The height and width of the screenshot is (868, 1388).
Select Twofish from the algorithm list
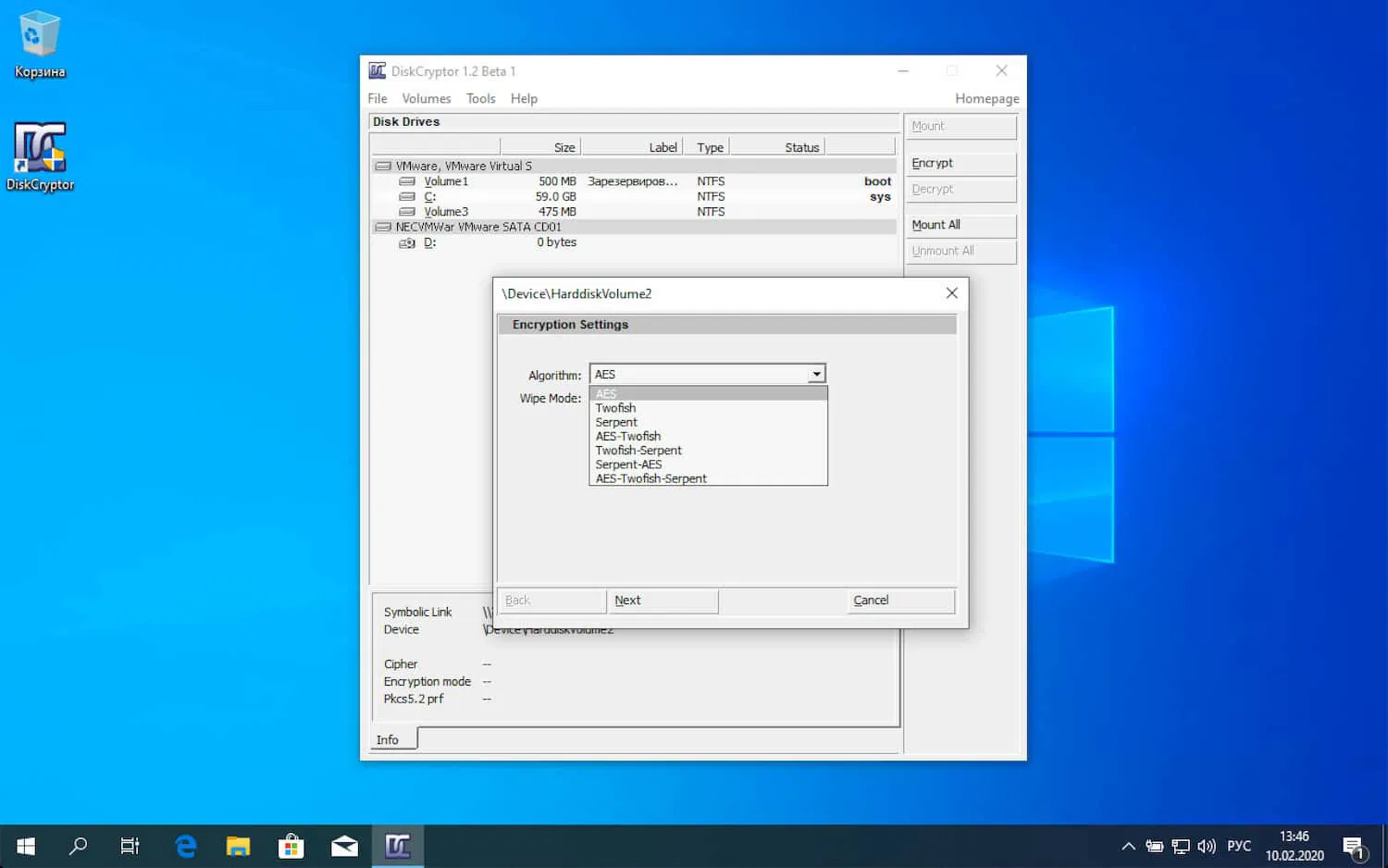(x=615, y=407)
